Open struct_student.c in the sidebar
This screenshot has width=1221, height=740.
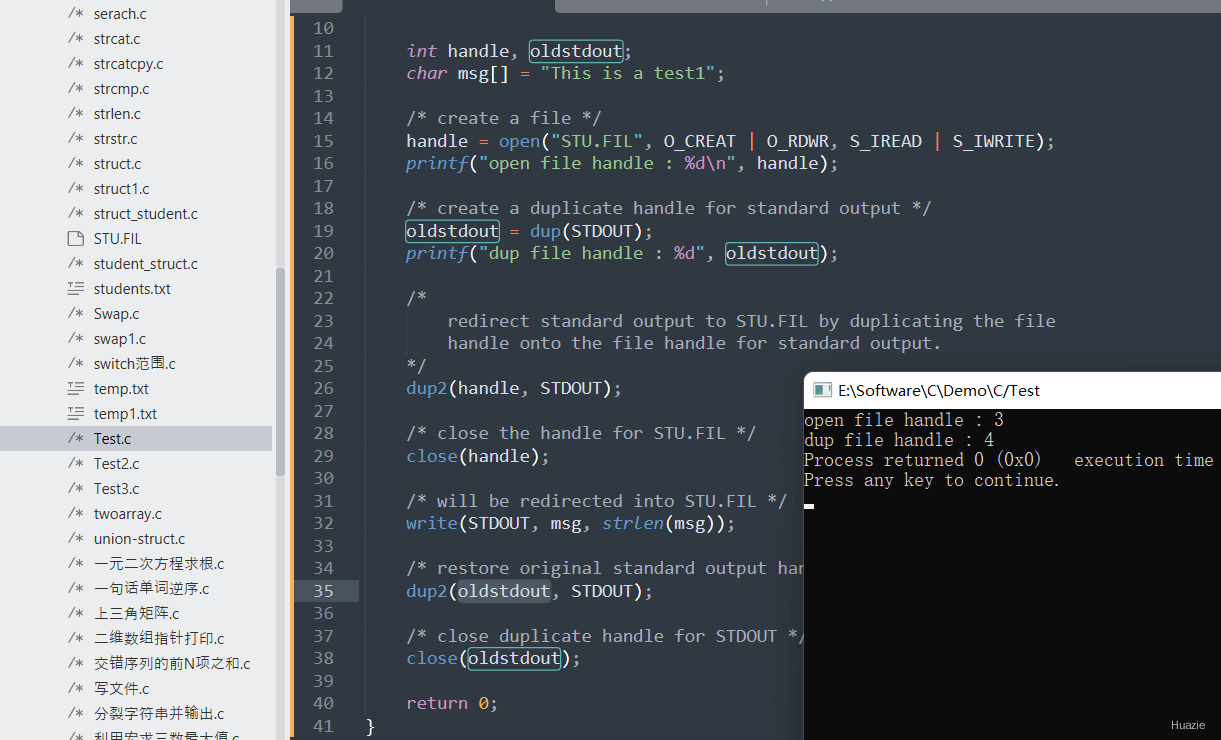point(146,214)
